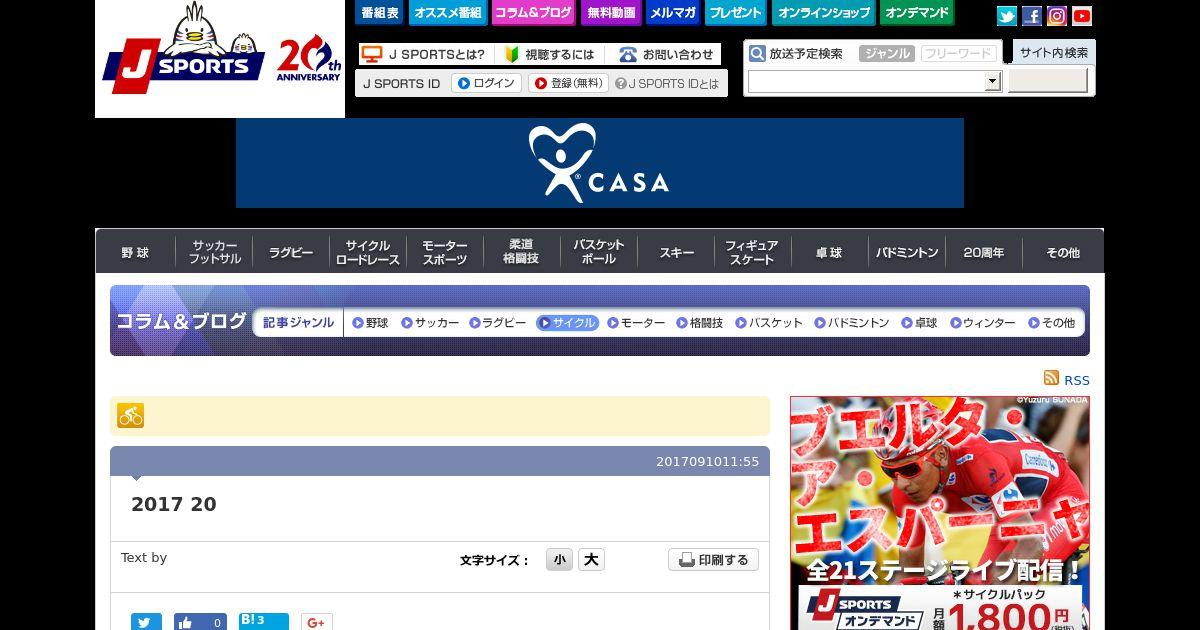Open メルマガ newsletter tab
Viewport: 1200px width, 630px height.
coord(672,13)
